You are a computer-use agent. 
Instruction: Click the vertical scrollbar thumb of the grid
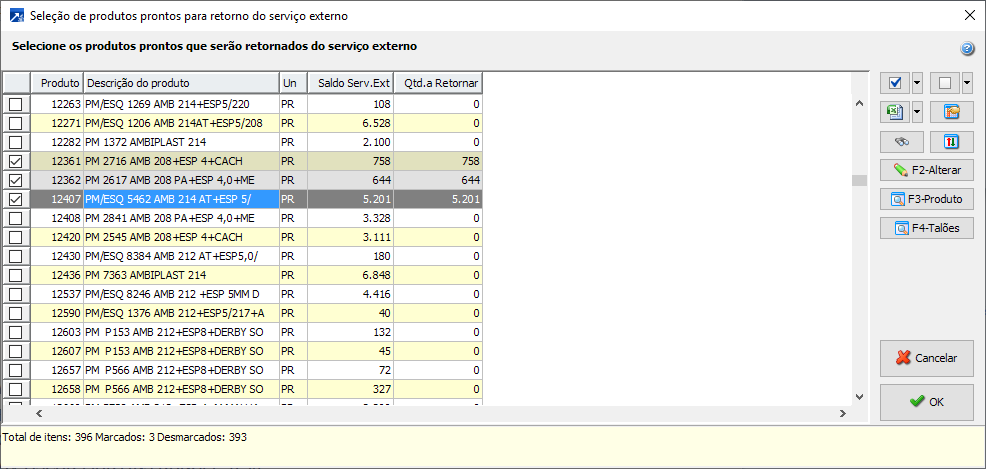(858, 181)
